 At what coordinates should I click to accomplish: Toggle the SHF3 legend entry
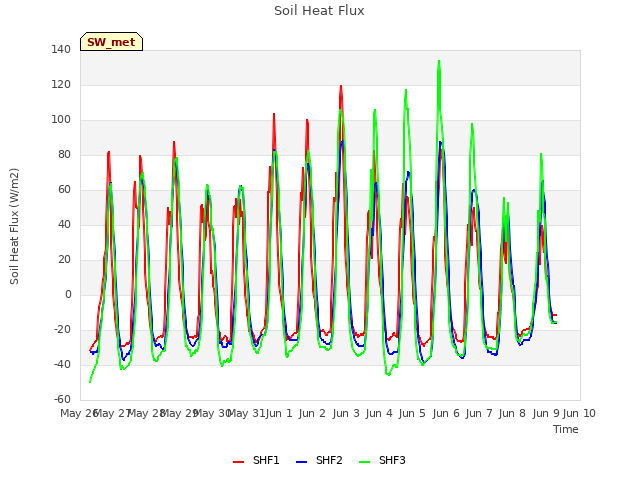click(382, 461)
